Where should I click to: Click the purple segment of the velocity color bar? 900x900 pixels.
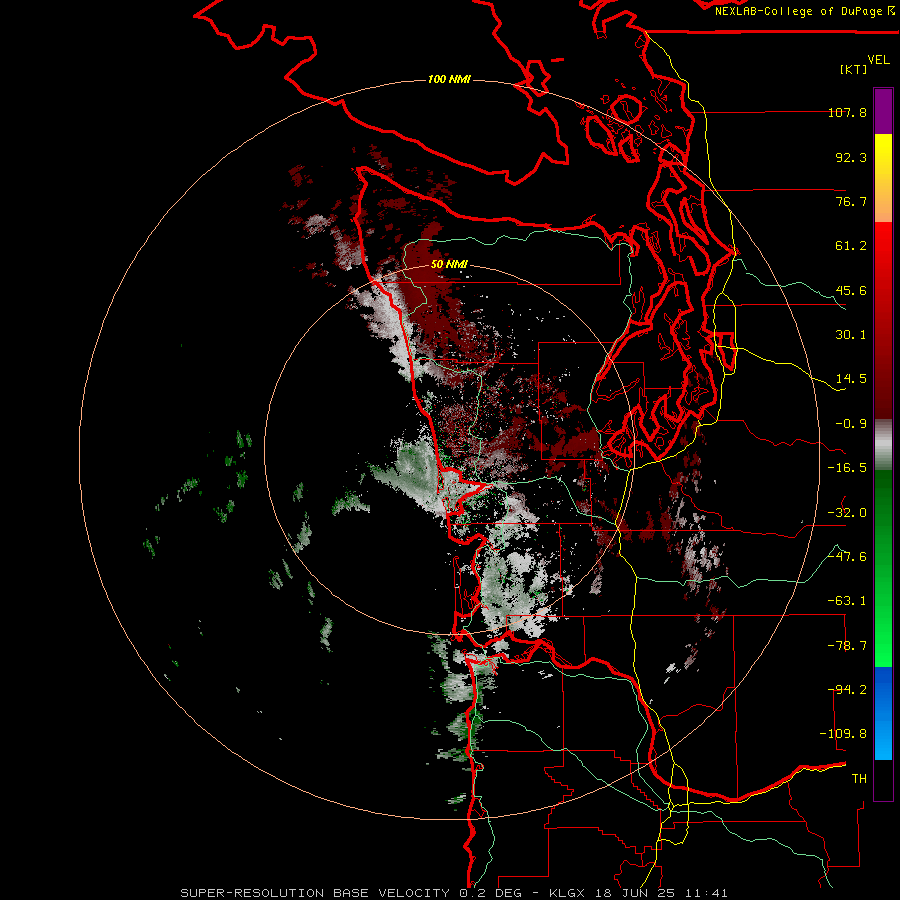[x=883, y=111]
